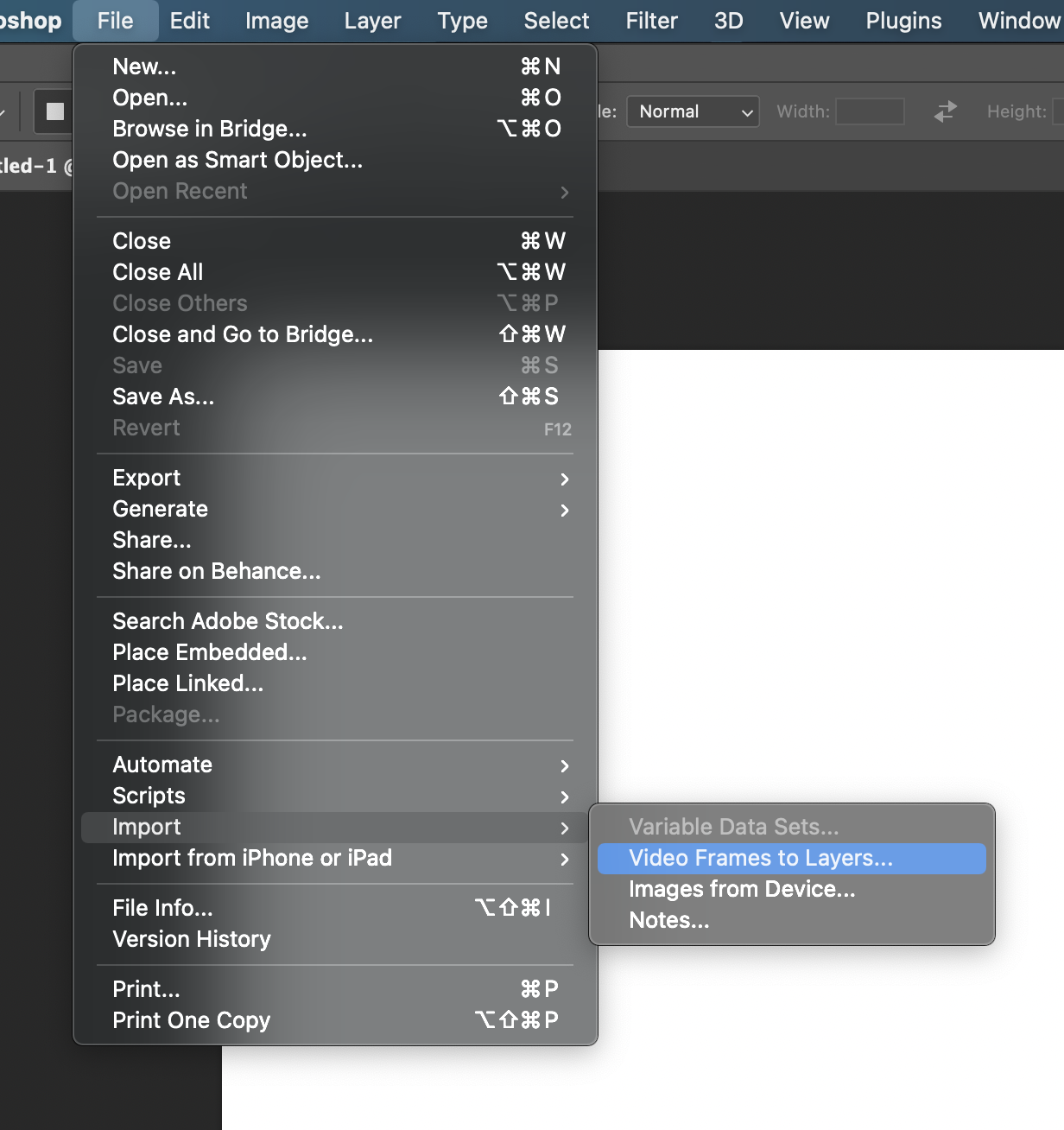This screenshot has height=1130, width=1064.
Task: Open the File menu
Action: pyautogui.click(x=115, y=21)
